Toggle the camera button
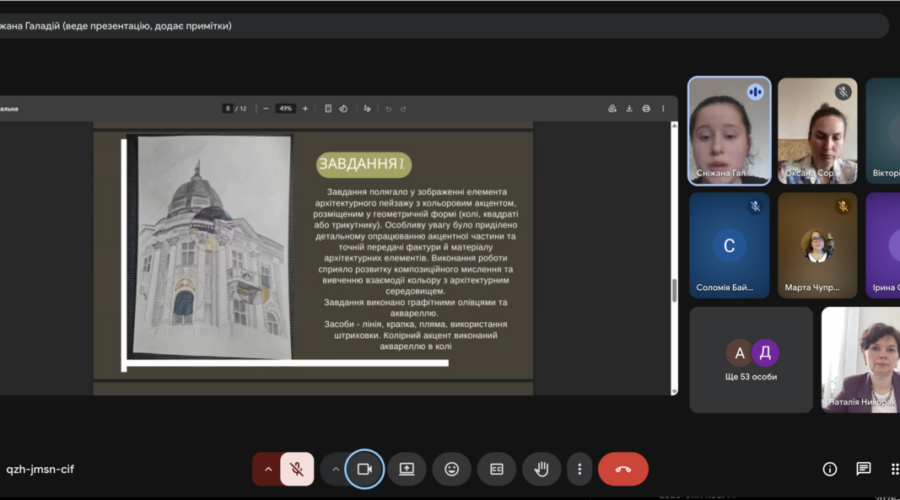 point(364,469)
